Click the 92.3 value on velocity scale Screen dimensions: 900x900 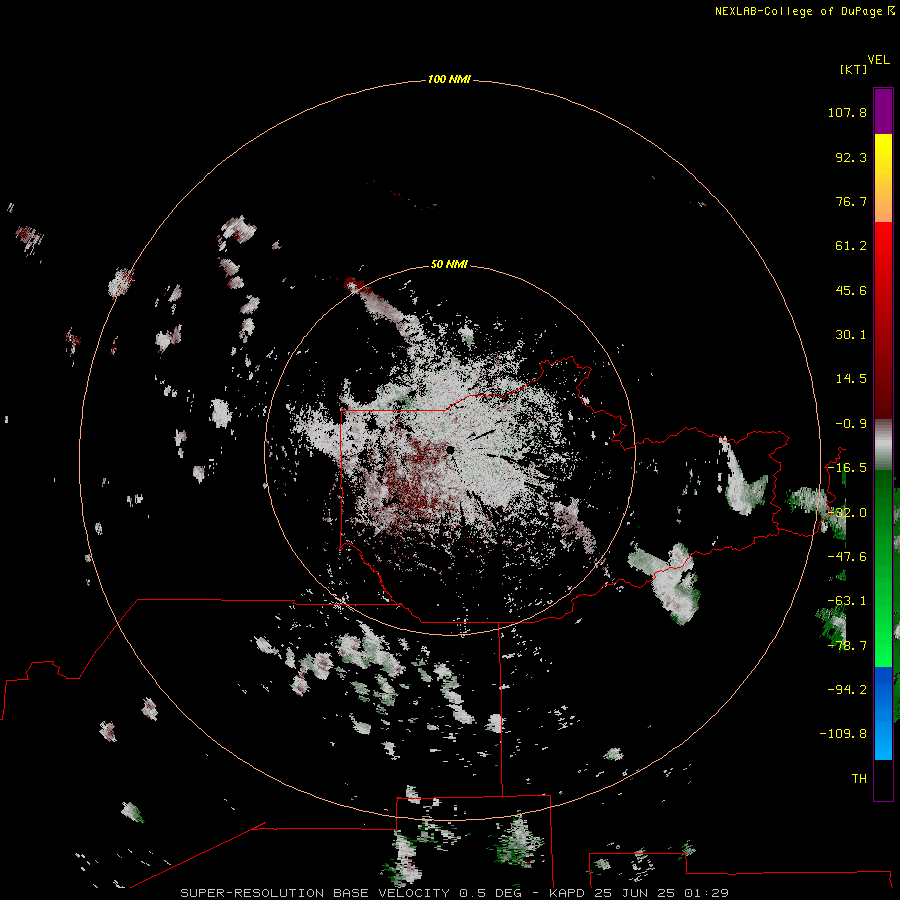851,157
